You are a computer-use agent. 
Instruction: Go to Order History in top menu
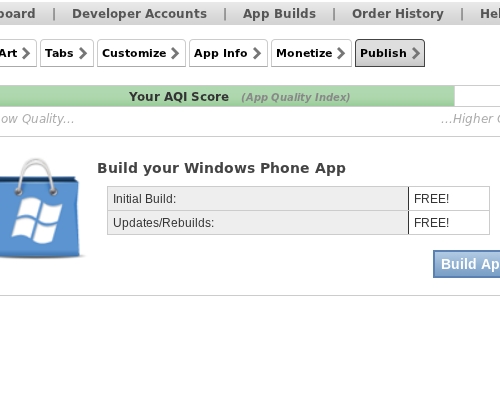tap(398, 14)
